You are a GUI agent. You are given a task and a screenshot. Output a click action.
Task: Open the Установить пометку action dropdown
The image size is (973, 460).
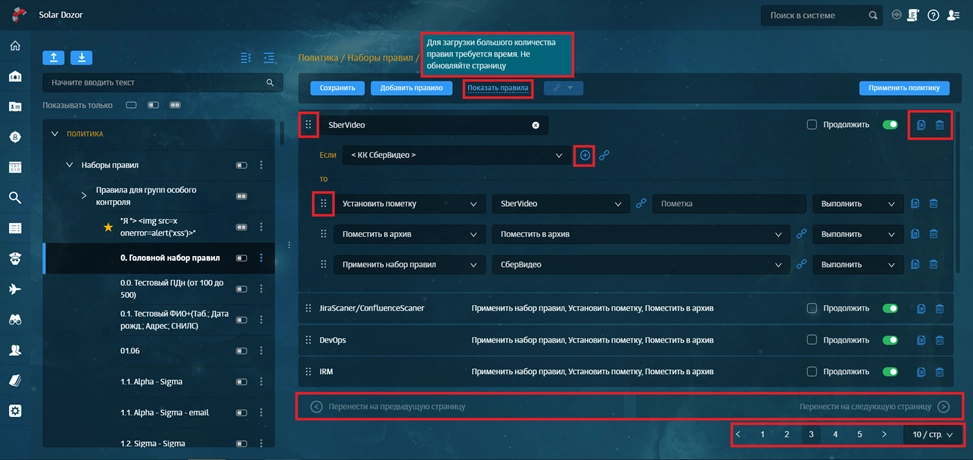(410, 203)
